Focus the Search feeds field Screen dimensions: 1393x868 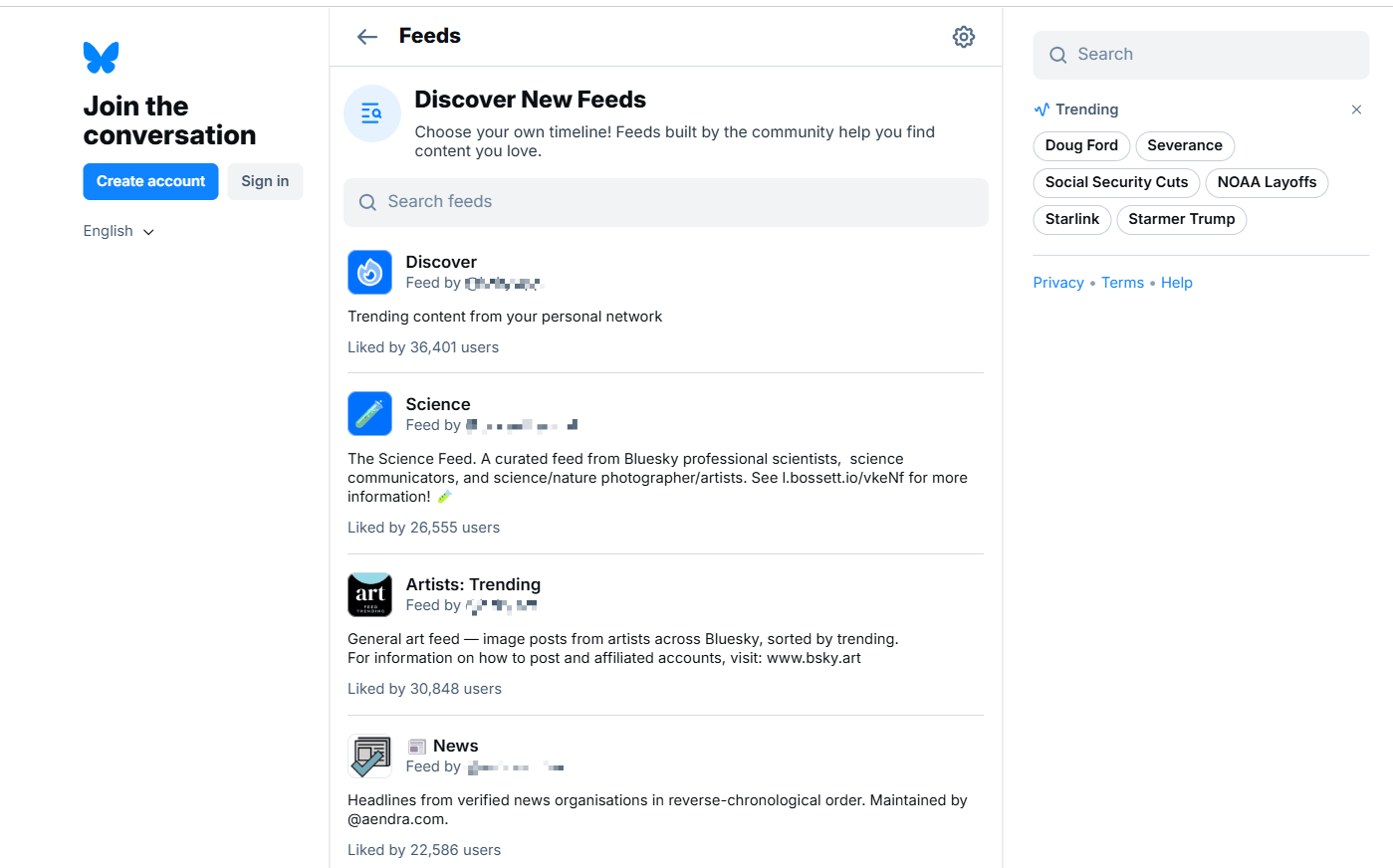click(x=665, y=202)
